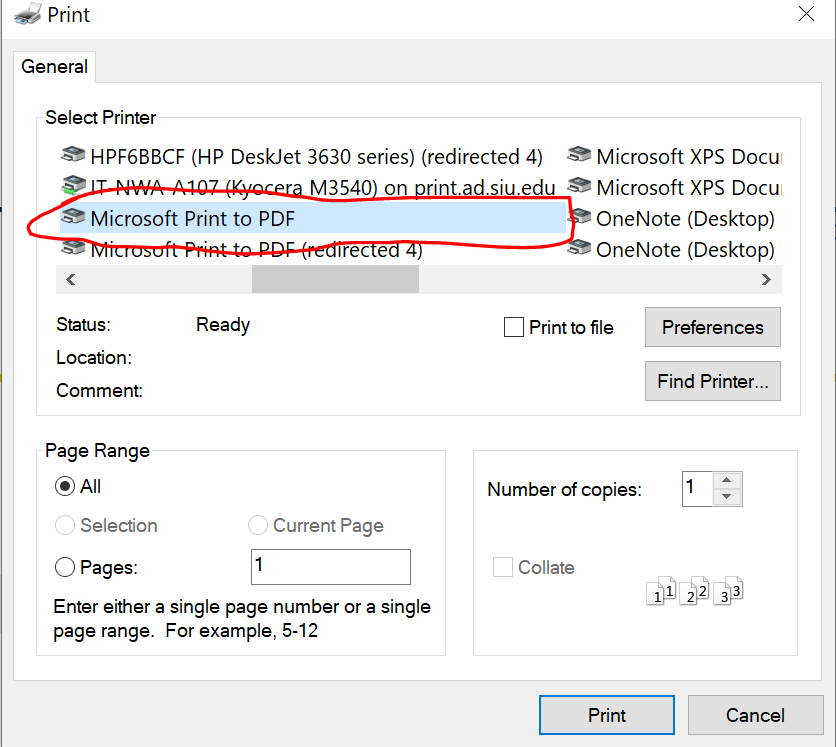Increase number of copies with up arrow
This screenshot has height=747, width=836.
[727, 480]
